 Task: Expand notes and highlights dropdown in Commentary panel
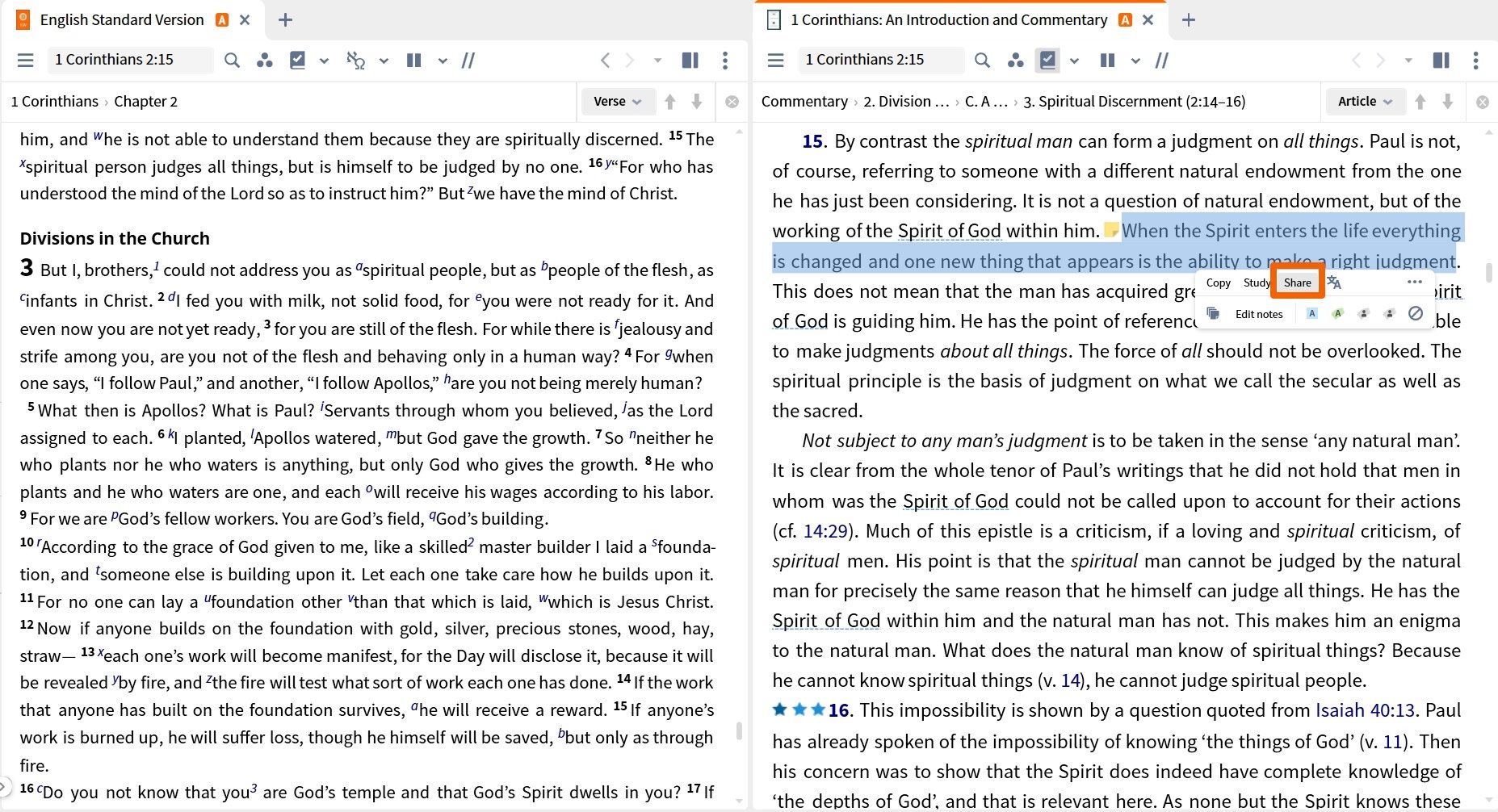point(1074,61)
